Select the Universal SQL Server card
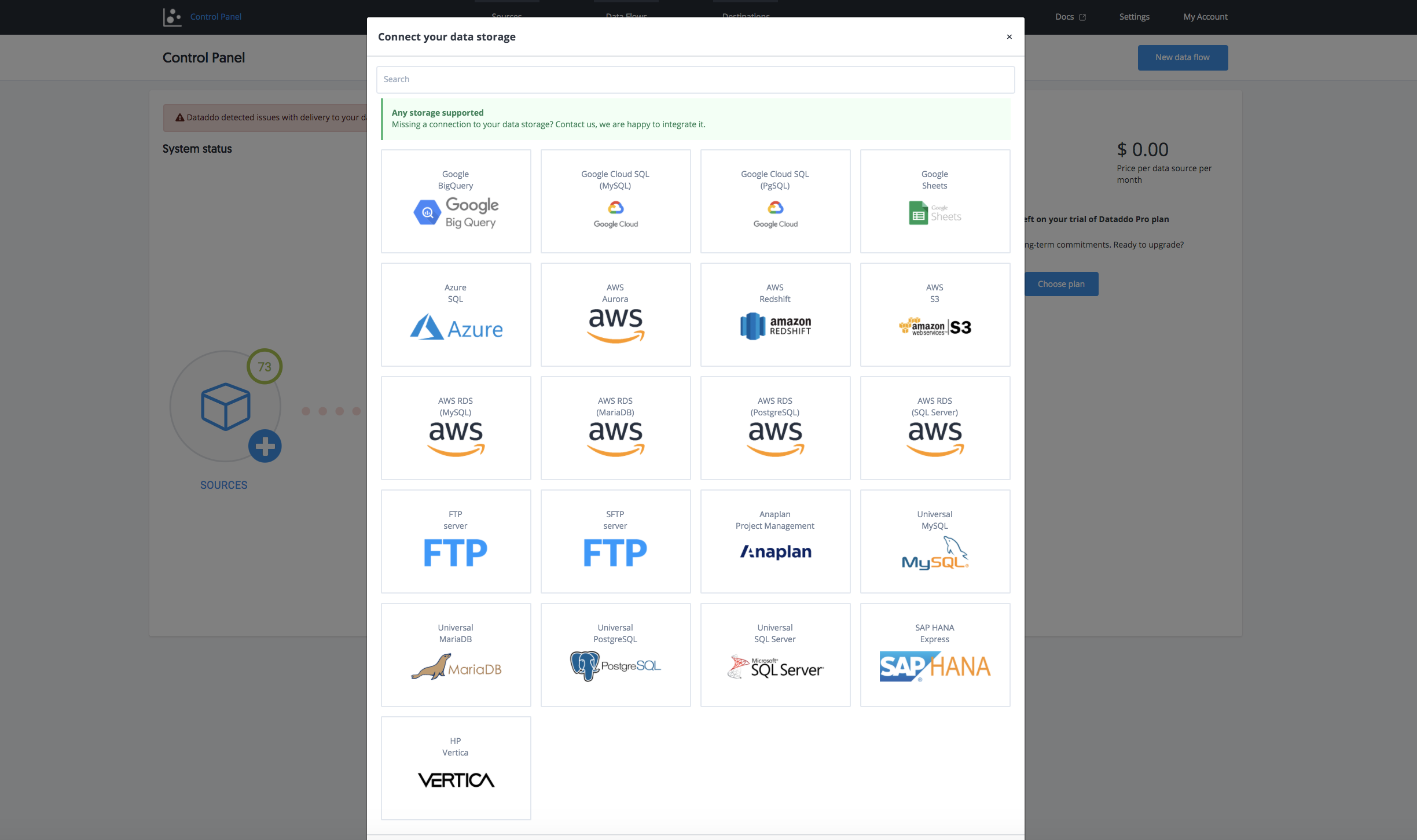 click(775, 655)
